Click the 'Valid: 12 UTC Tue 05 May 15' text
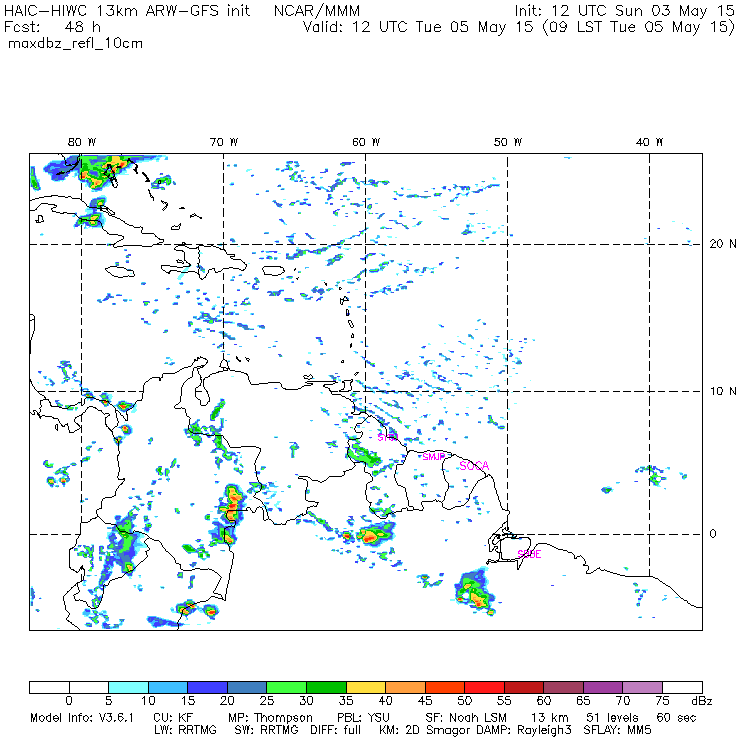740x740 pixels. (x=418, y=27)
